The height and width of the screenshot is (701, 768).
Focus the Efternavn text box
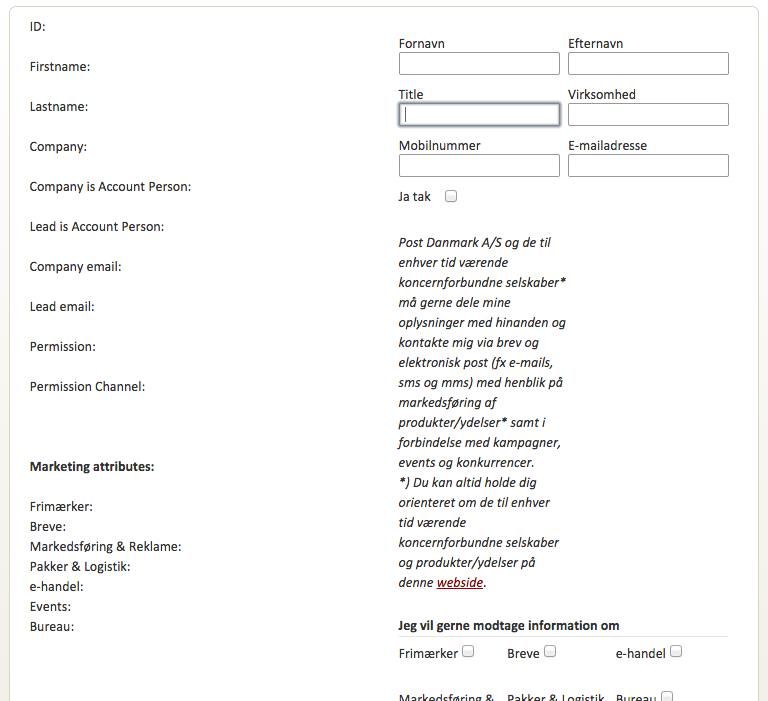[648, 64]
